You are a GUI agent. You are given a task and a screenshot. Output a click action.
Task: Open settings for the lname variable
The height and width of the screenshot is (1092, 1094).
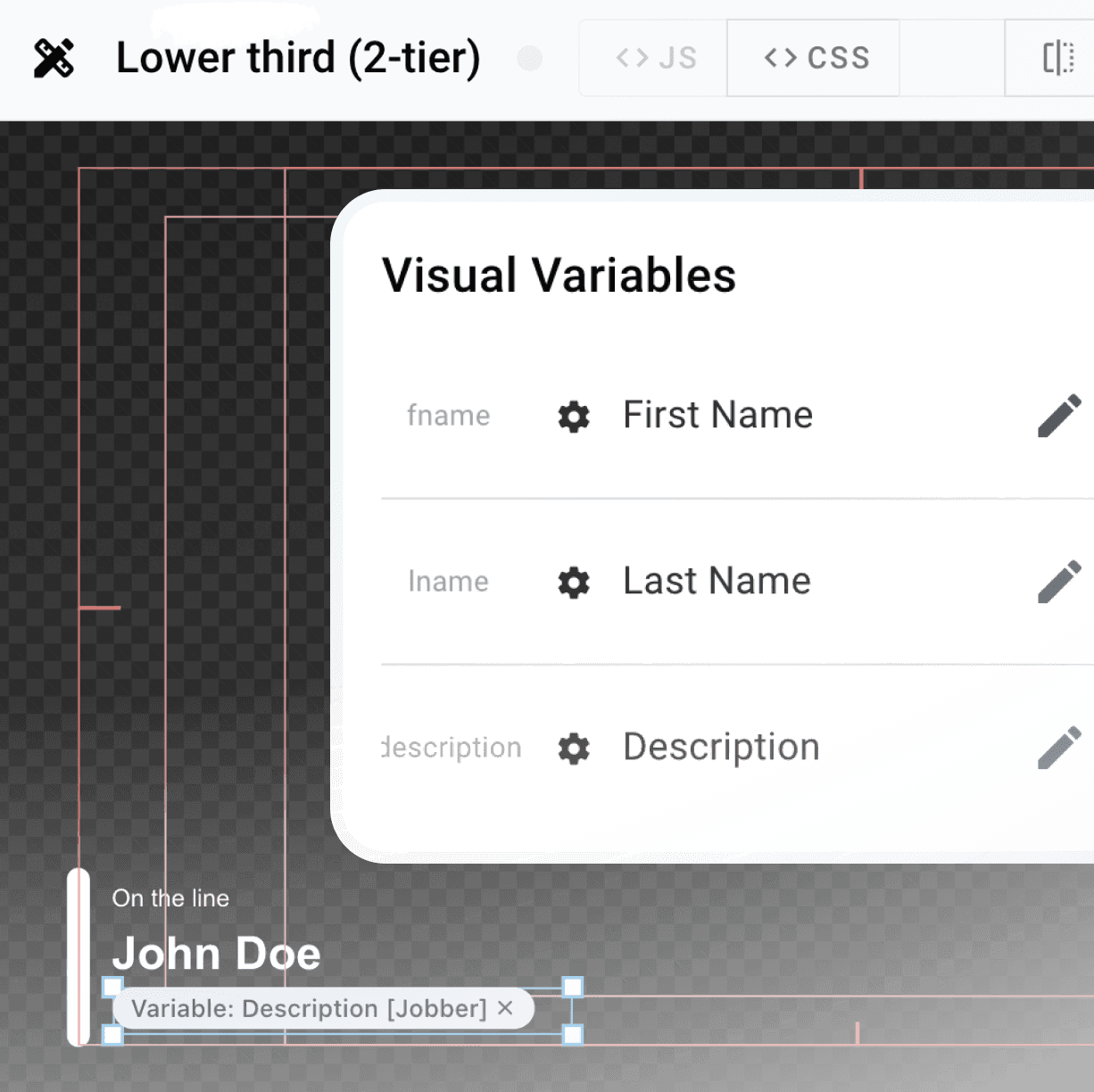point(573,583)
